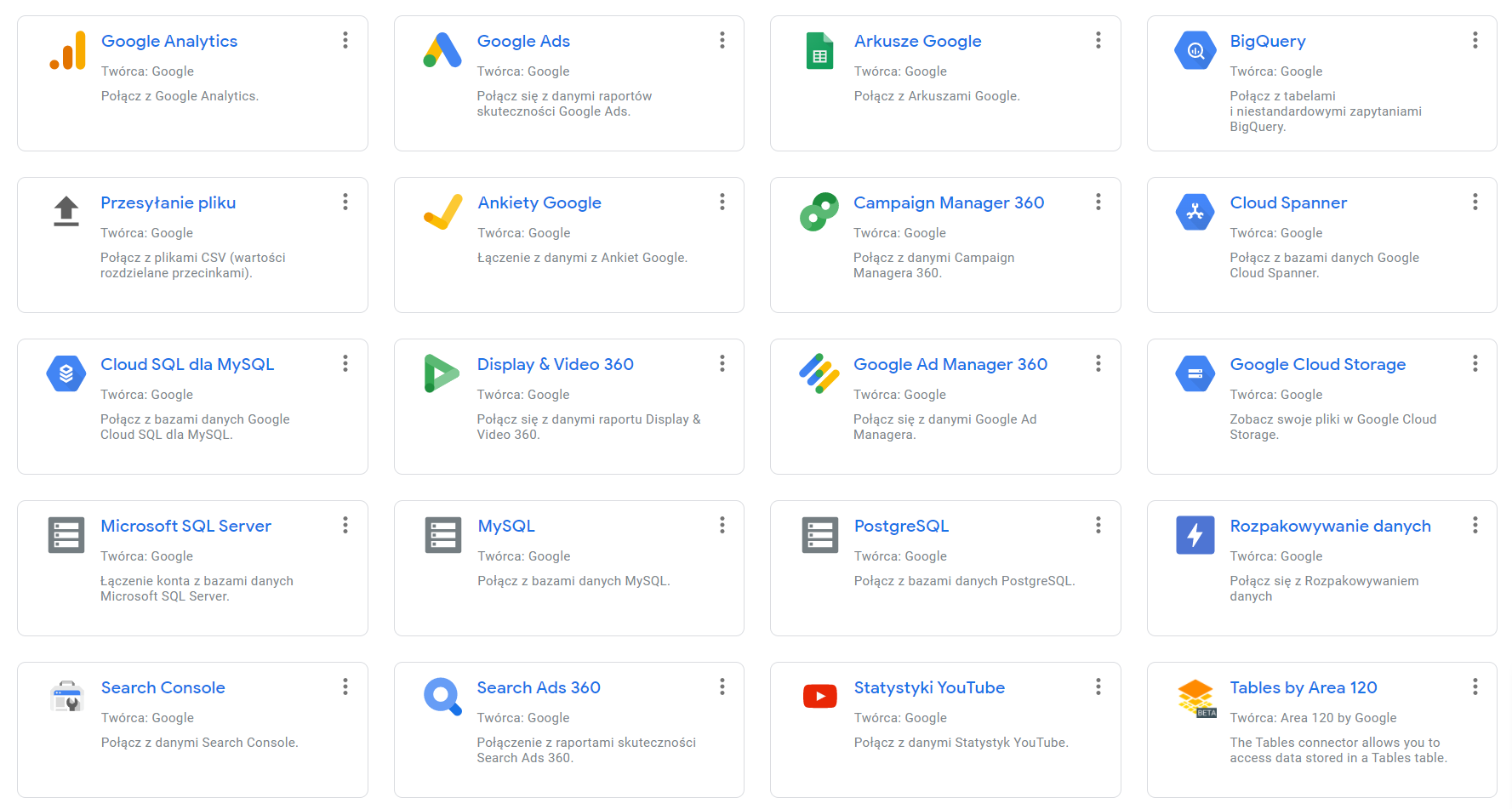Click the Google Ads logo icon
1512x809 pixels.
coord(442,50)
